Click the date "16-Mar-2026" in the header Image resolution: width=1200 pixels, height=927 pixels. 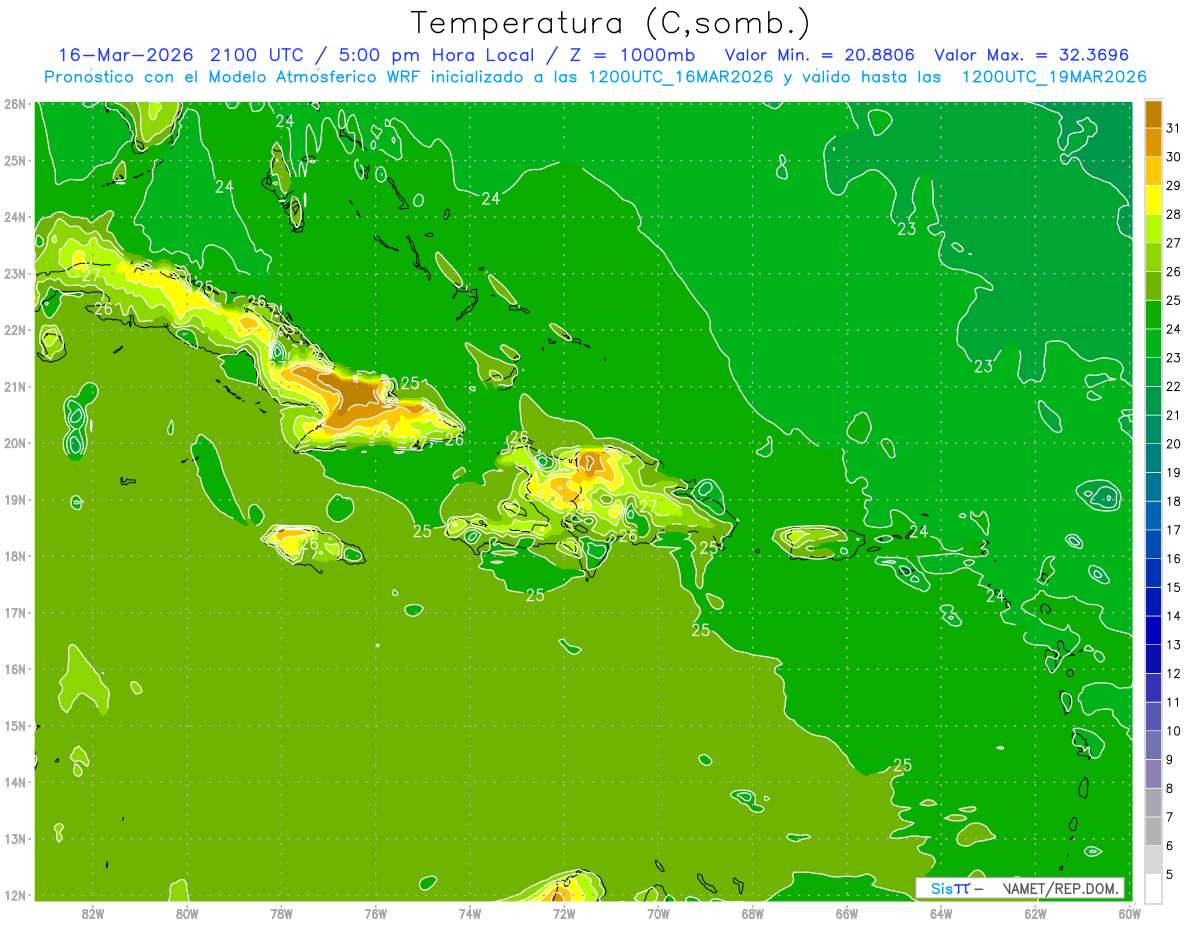pyautogui.click(x=126, y=54)
